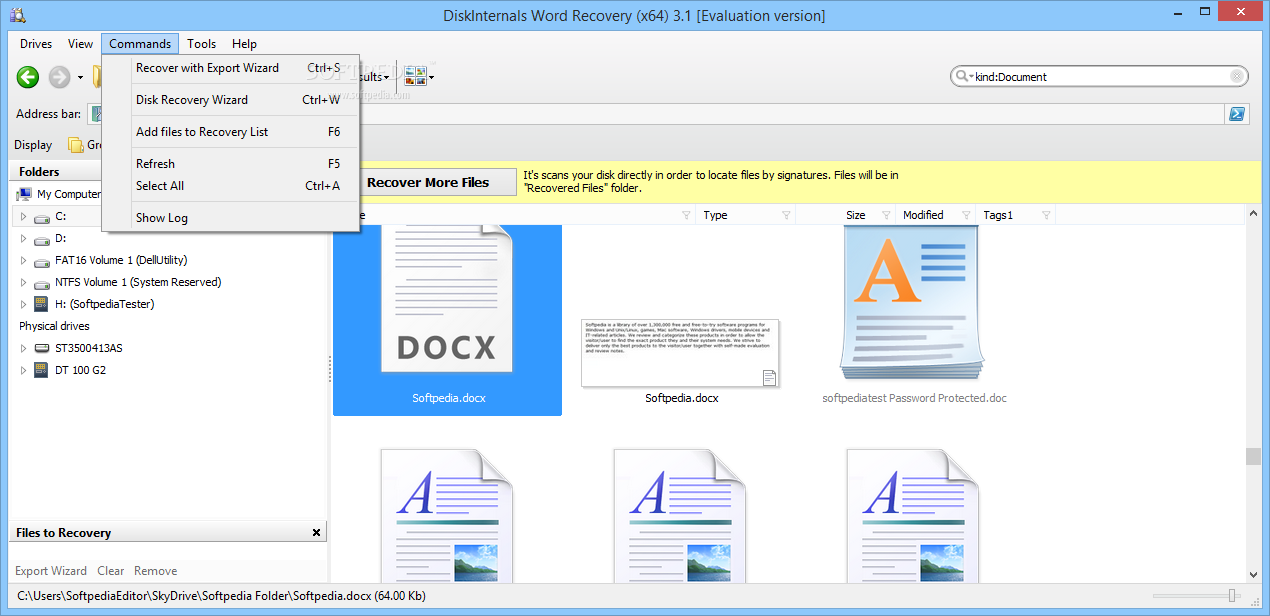Choose Add files to Recovery List
This screenshot has height=616, width=1270.
[x=231, y=132]
